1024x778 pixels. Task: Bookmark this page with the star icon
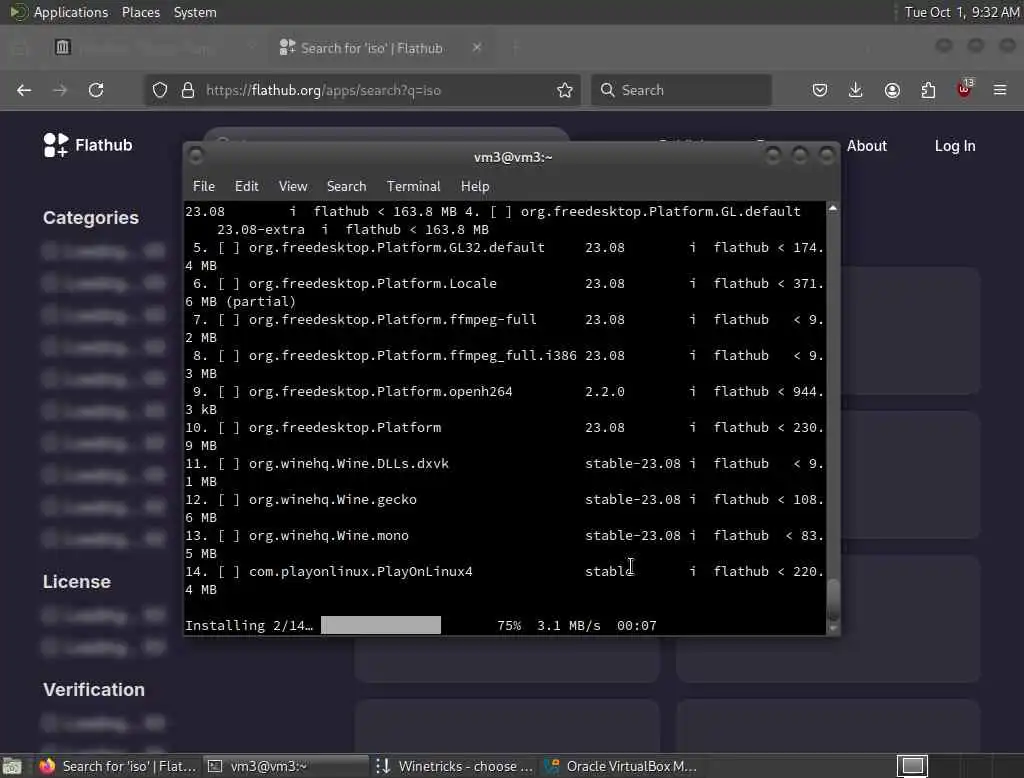click(565, 90)
